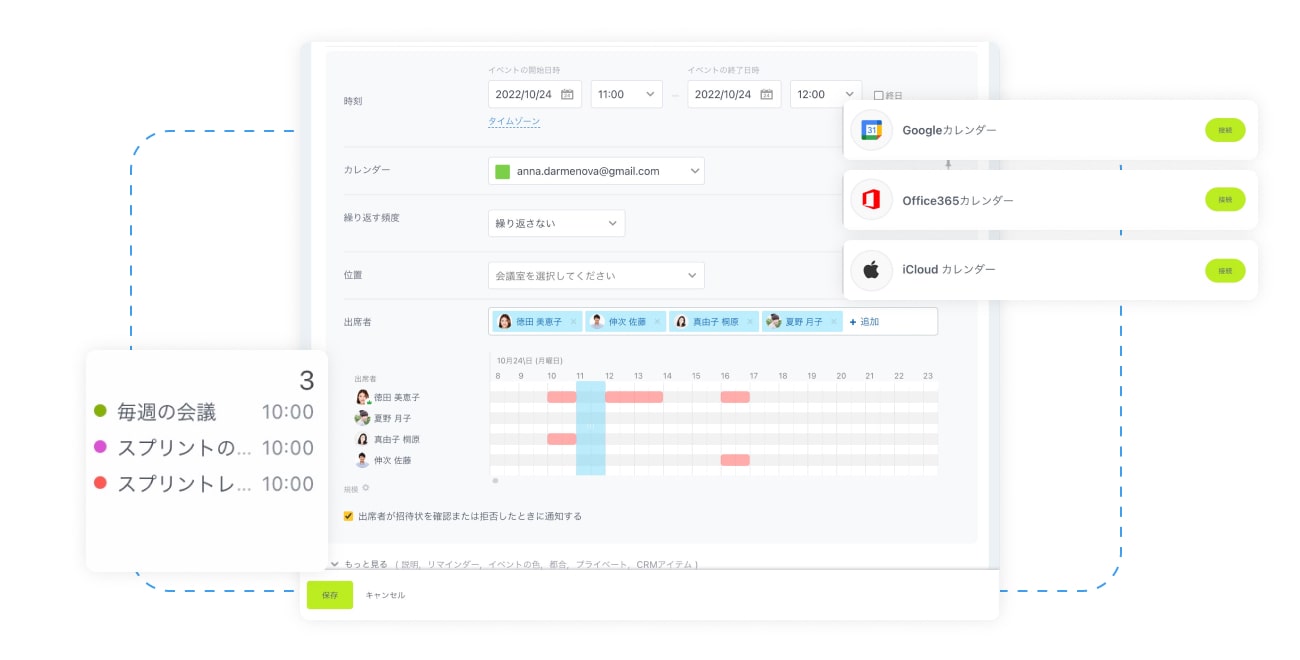Click the キャンセル cancel button
Viewport: 1300px width, 660px height.
click(x=386, y=595)
